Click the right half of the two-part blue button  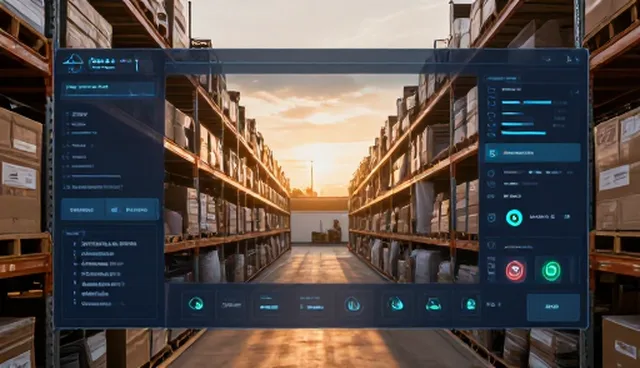[132, 210]
